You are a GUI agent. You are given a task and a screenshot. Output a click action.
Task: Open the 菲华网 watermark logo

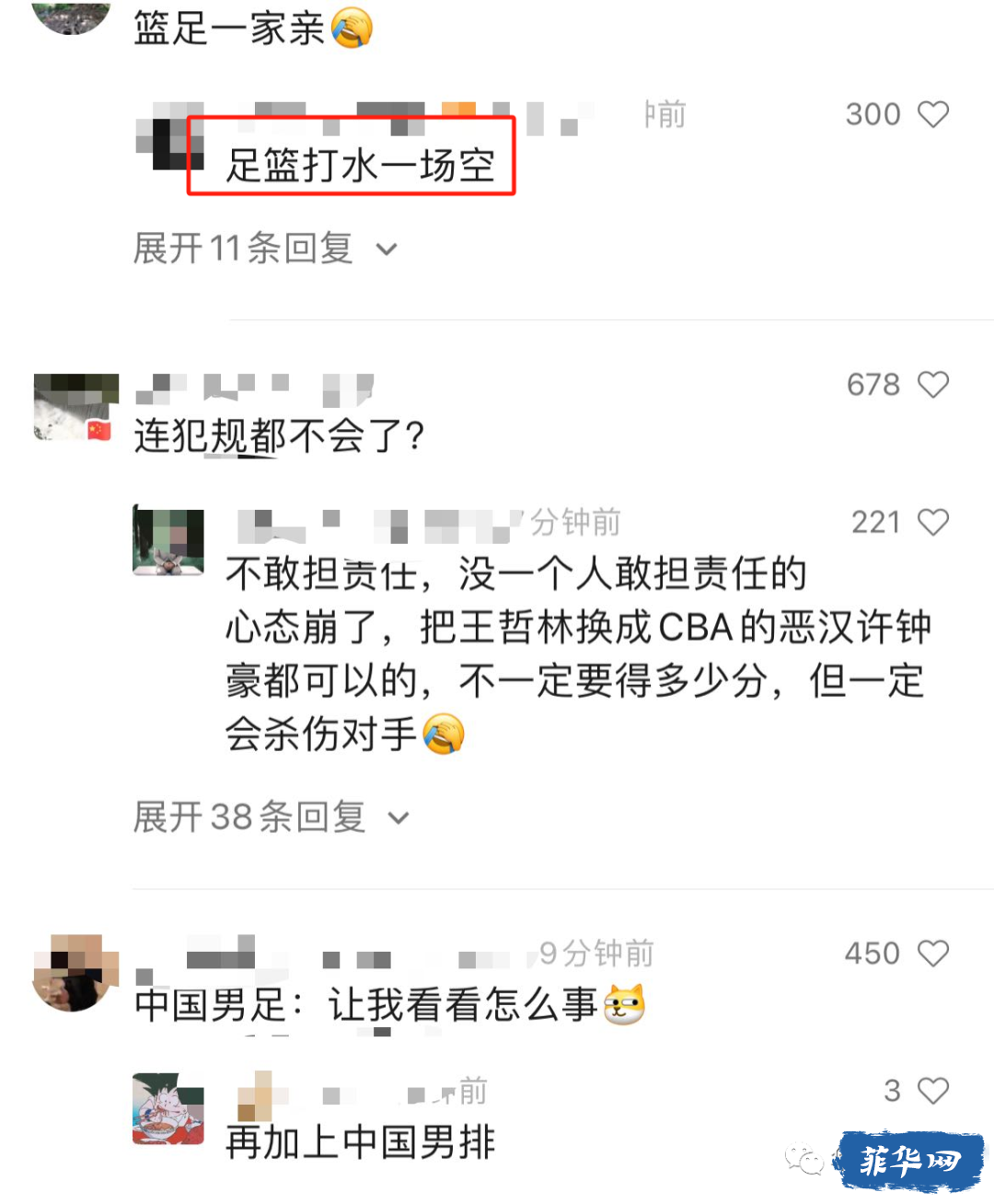tap(909, 1161)
